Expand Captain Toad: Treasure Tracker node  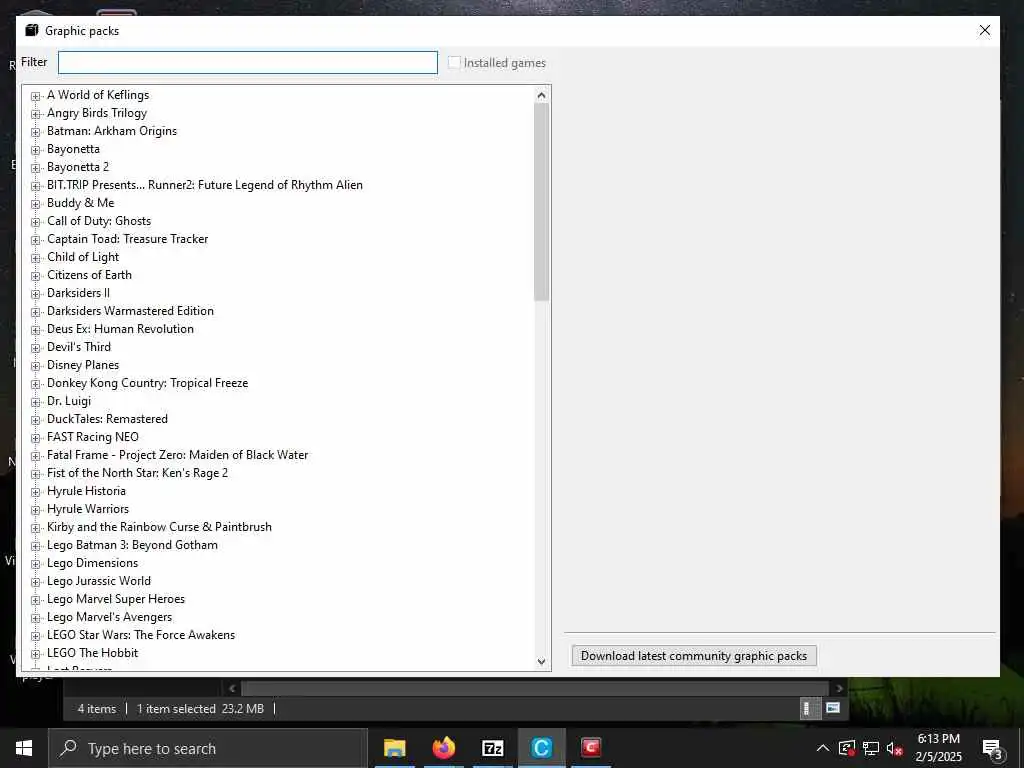36,240
